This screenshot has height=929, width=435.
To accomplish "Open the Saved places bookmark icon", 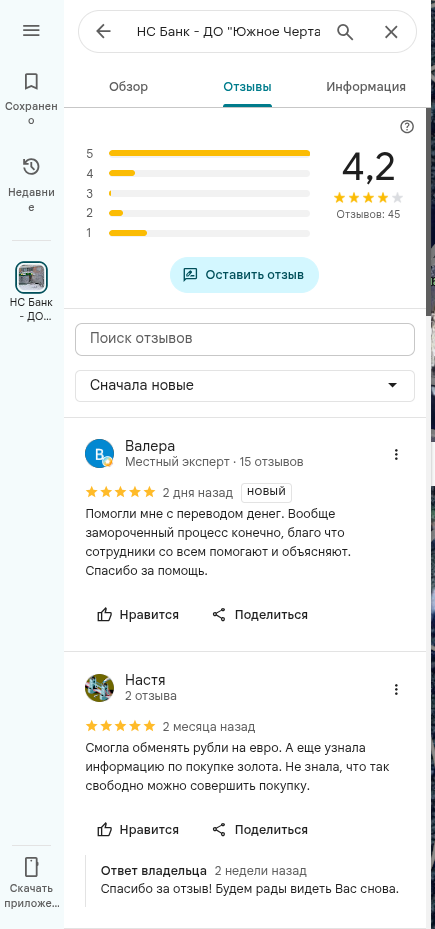I will 31,82.
